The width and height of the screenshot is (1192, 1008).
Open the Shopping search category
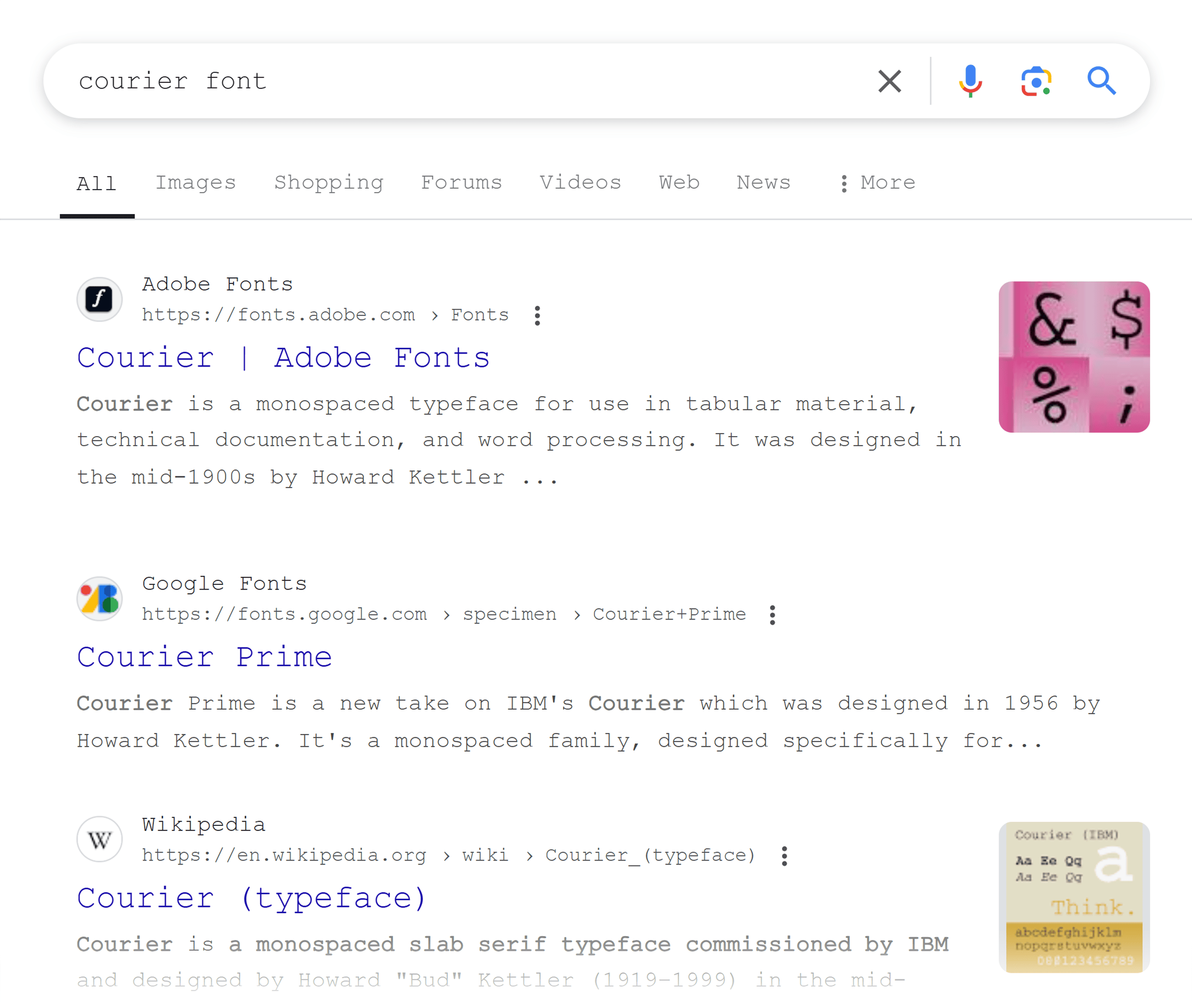tap(328, 182)
